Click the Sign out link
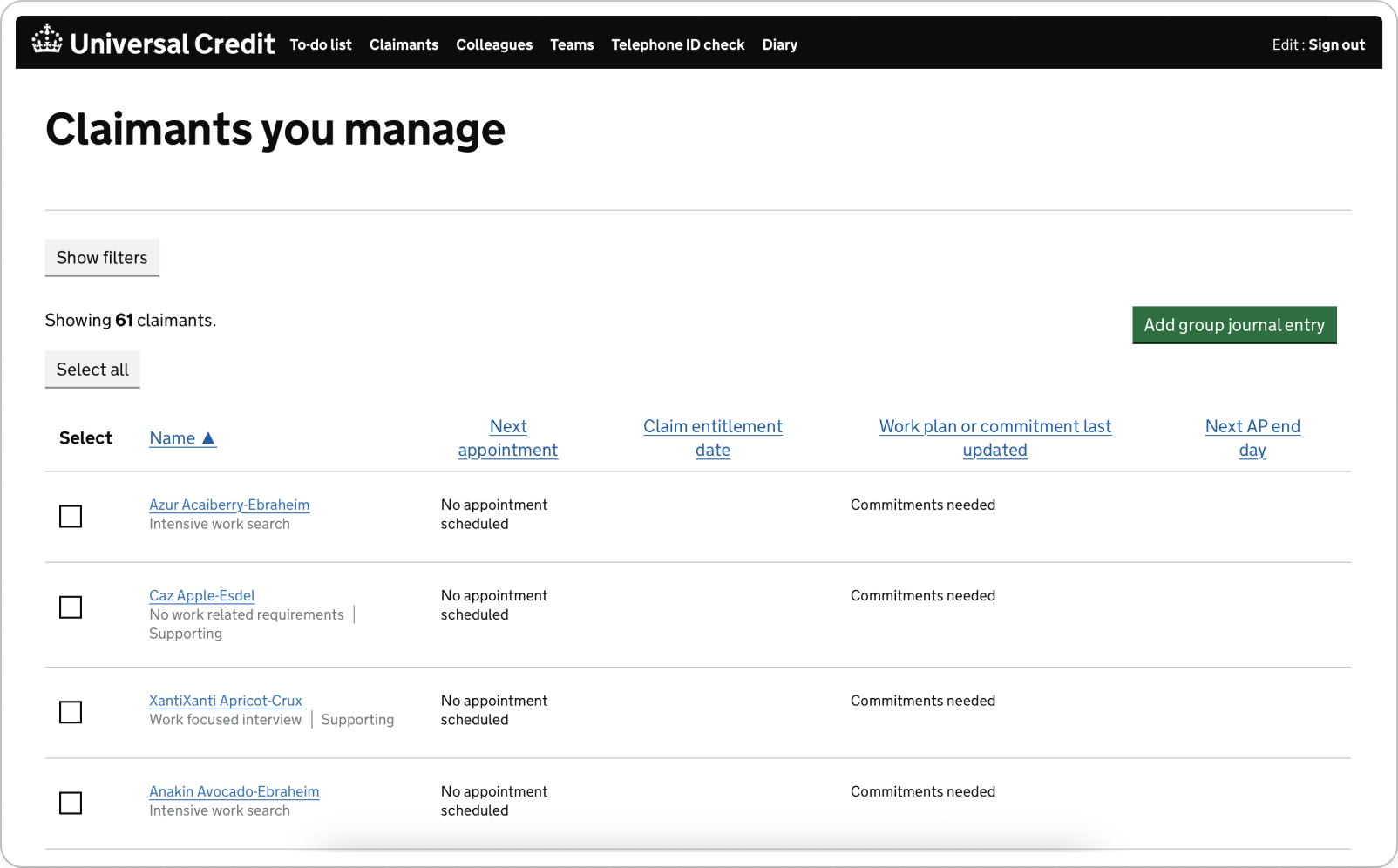The width and height of the screenshot is (1398, 868). tap(1336, 44)
